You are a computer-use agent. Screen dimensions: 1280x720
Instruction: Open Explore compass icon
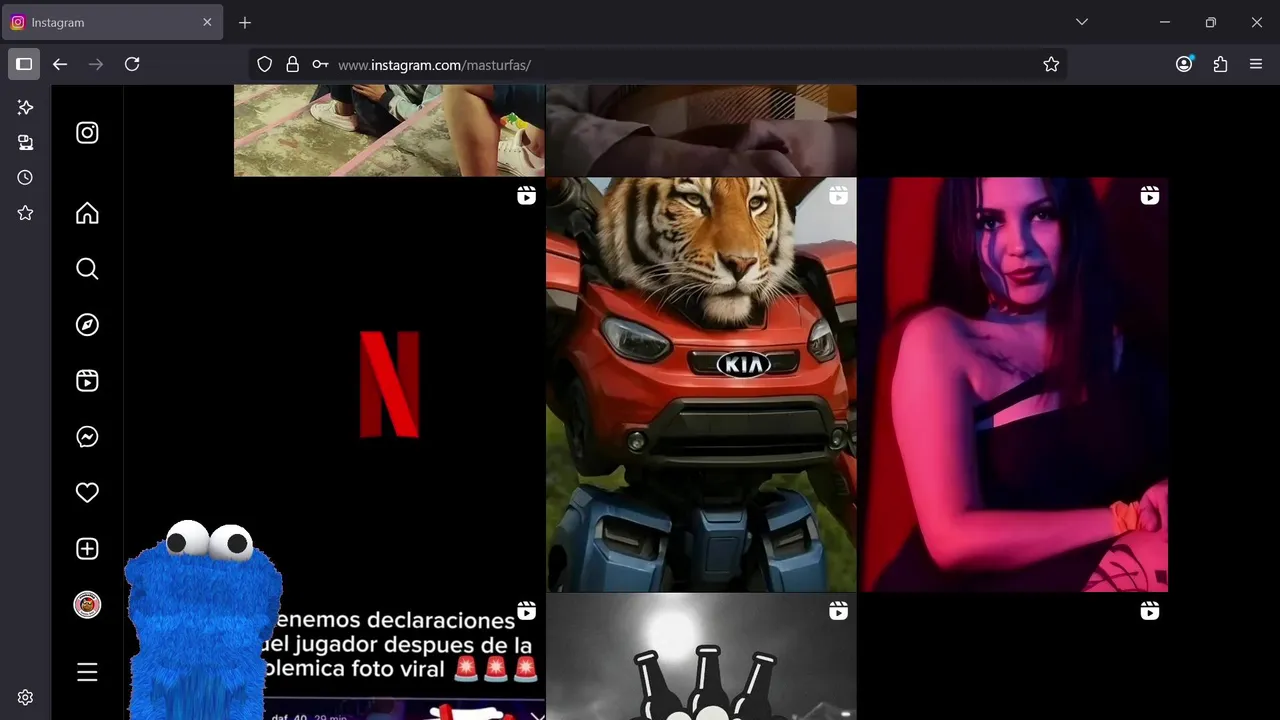pos(87,325)
